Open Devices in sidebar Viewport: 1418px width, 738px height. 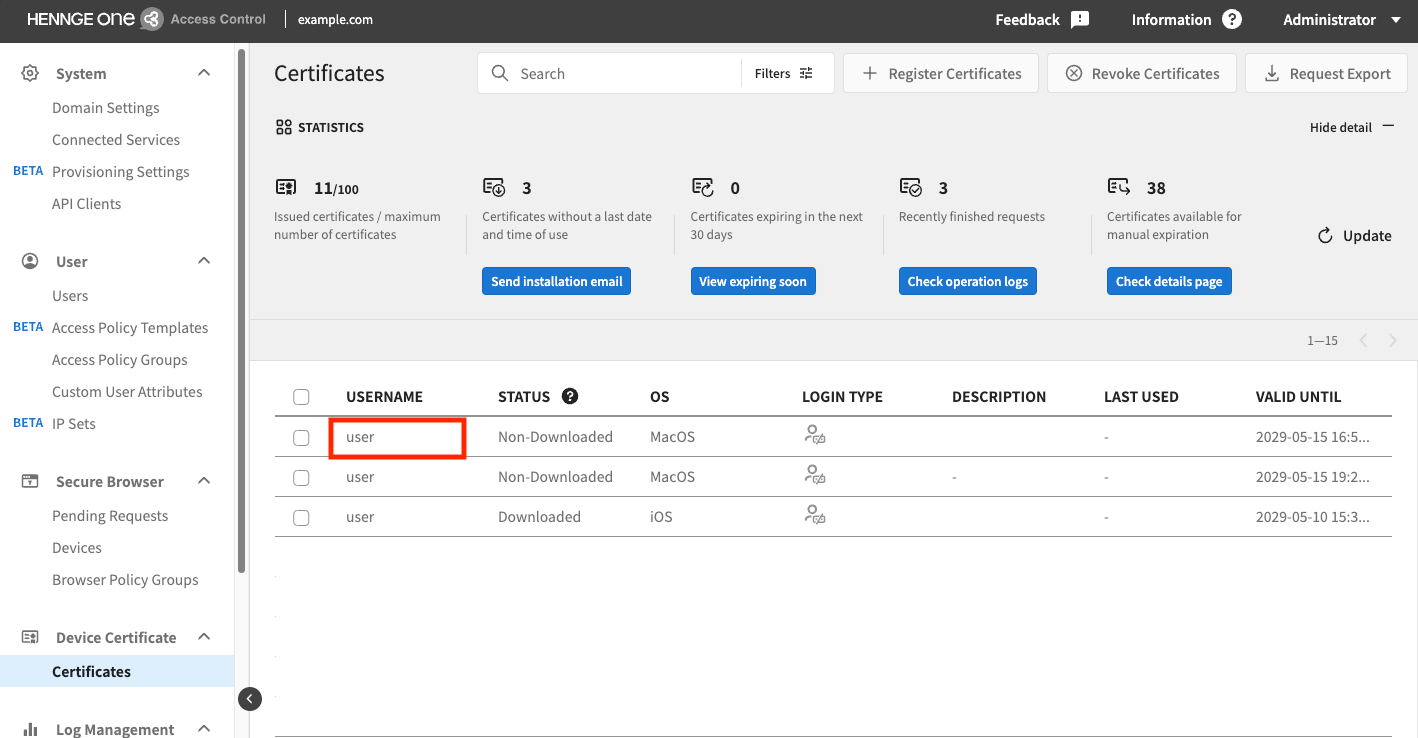tap(77, 548)
